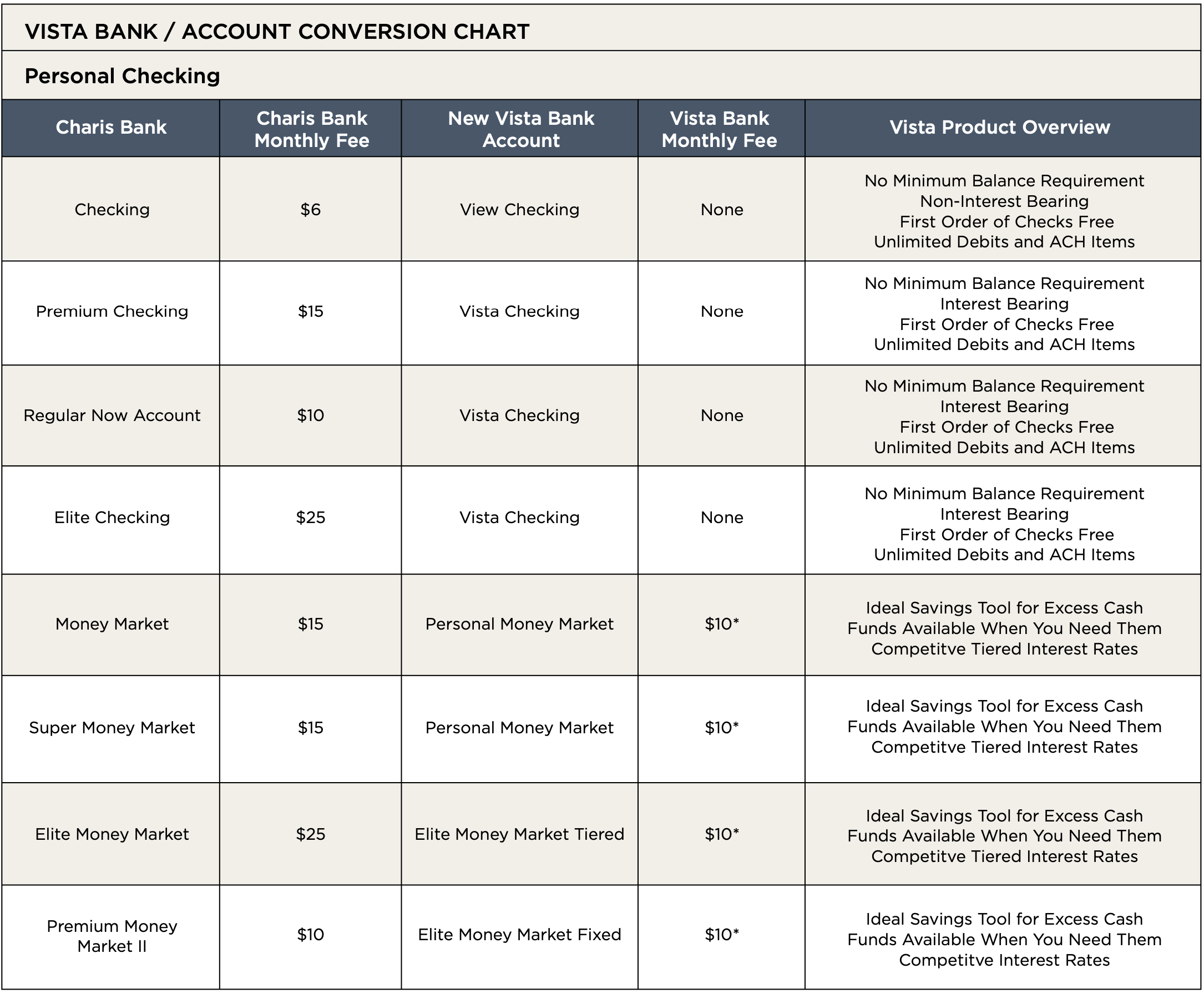The image size is (1204, 994).
Task: Click 'None' fee in the View Checking row
Action: (722, 210)
